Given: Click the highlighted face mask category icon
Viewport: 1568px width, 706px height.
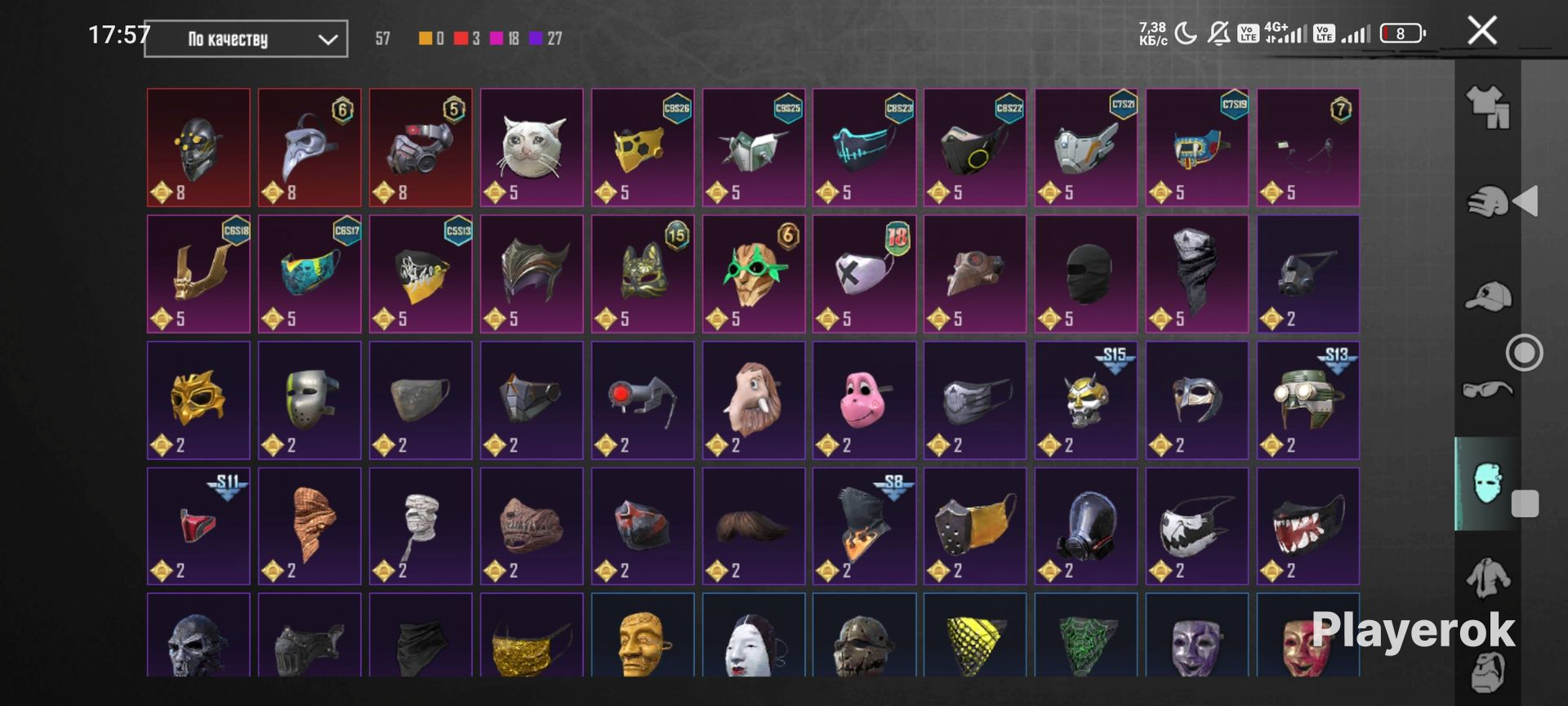Looking at the screenshot, I should 1488,484.
